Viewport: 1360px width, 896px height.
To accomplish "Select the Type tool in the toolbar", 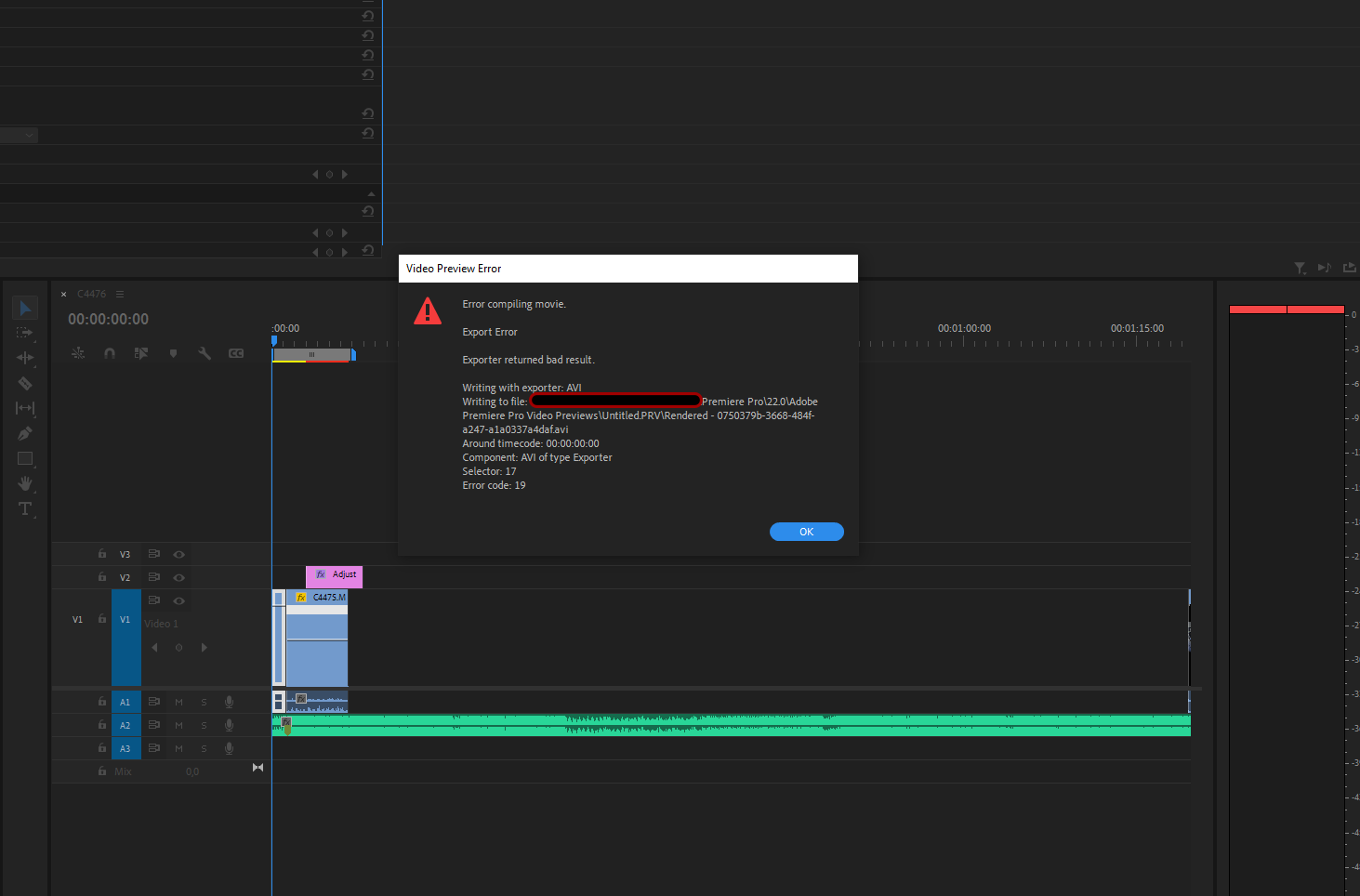I will tap(25, 508).
